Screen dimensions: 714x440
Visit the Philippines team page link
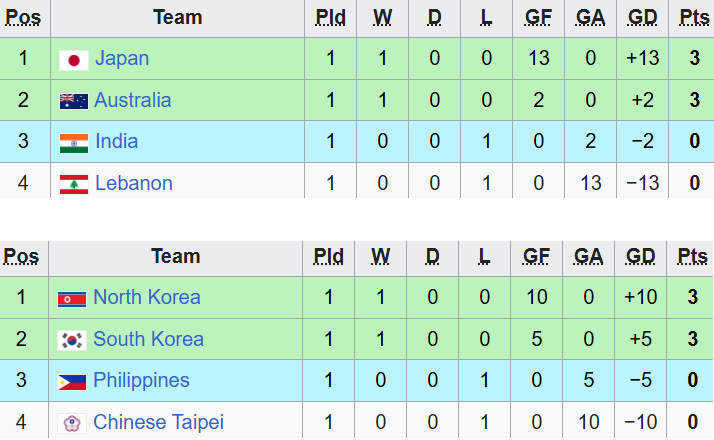click(141, 380)
